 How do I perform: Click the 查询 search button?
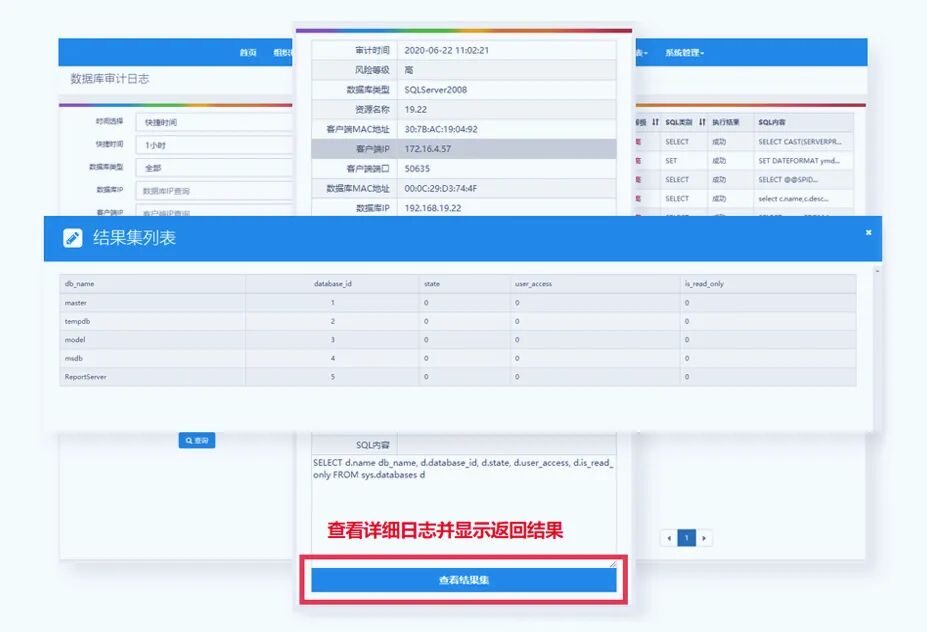tap(196, 440)
